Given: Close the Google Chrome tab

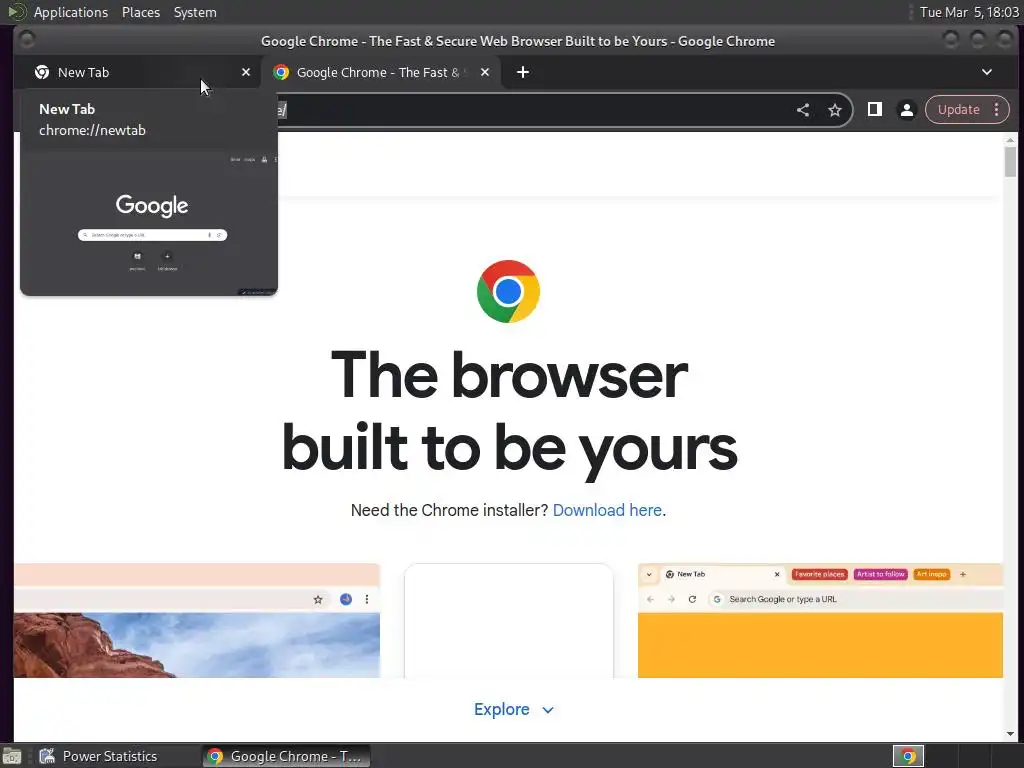Looking at the screenshot, I should [485, 72].
